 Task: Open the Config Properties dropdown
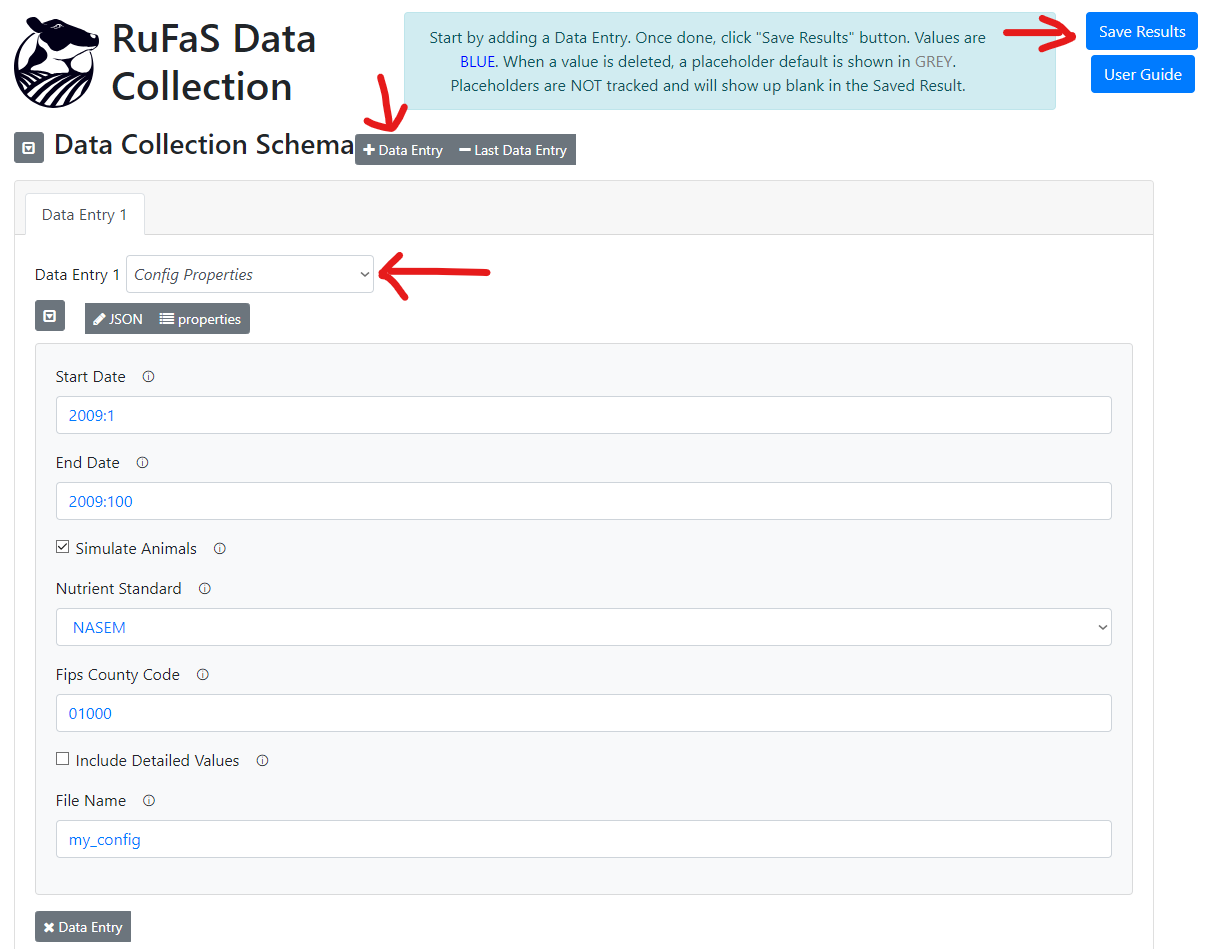tap(250, 274)
